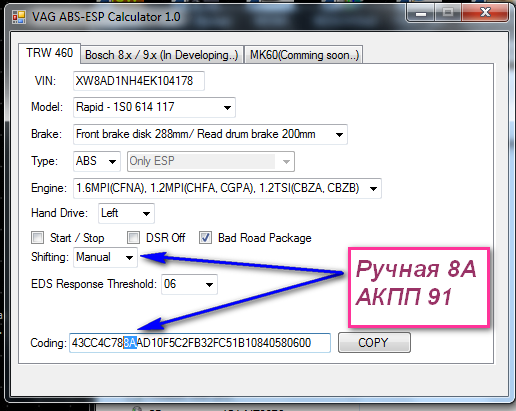Tick the DSR Off checkbox
The height and width of the screenshot is (411, 516).
pyautogui.click(x=133, y=238)
